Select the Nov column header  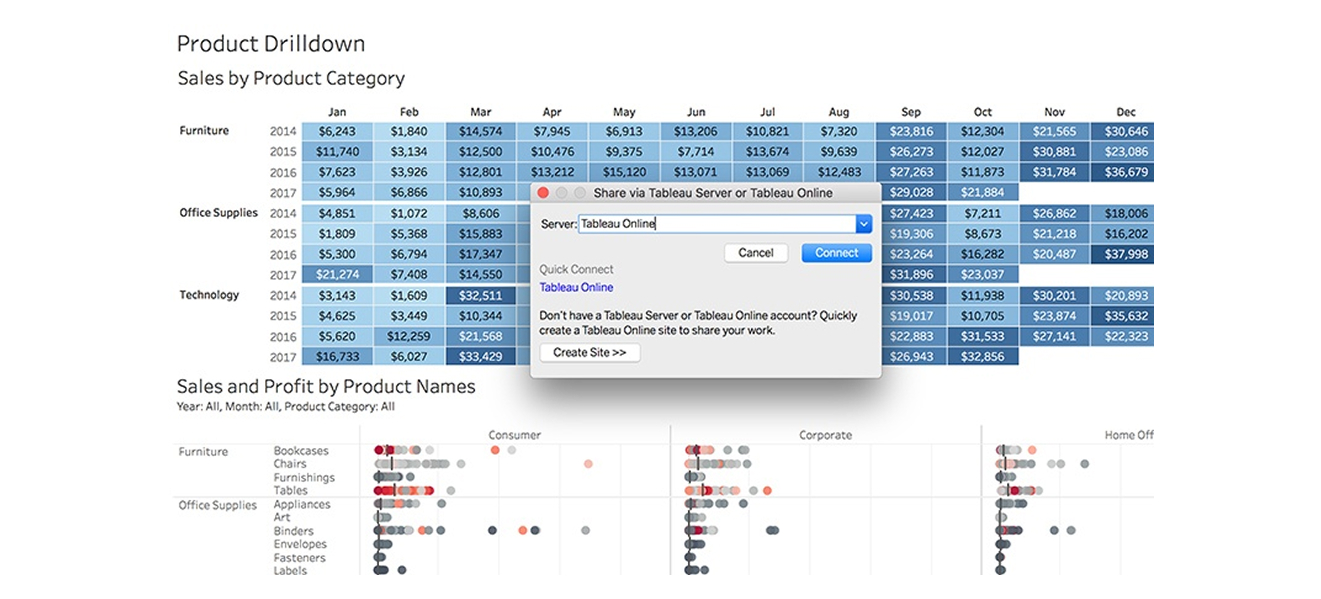coord(1055,112)
